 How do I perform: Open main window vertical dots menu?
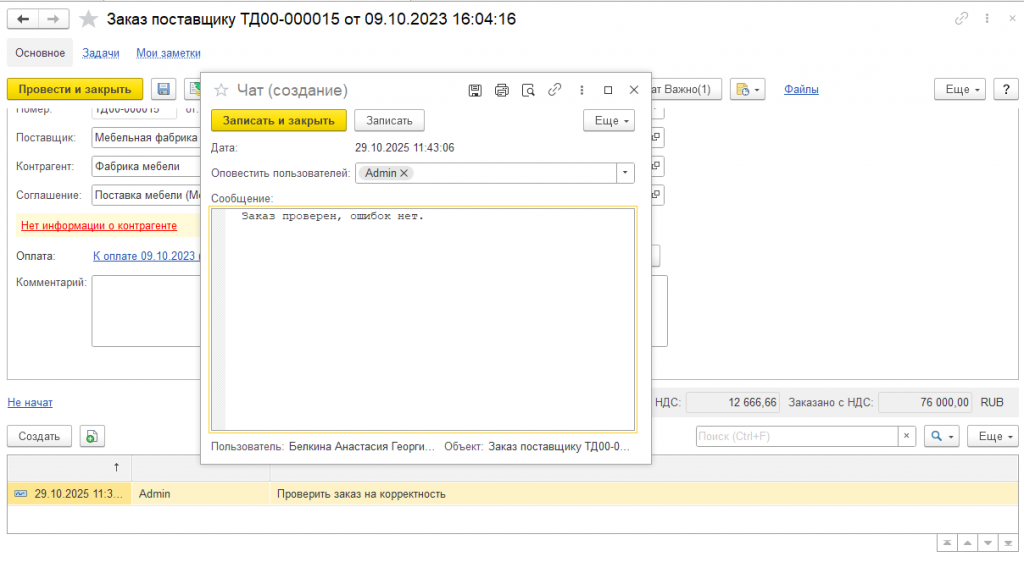[987, 19]
